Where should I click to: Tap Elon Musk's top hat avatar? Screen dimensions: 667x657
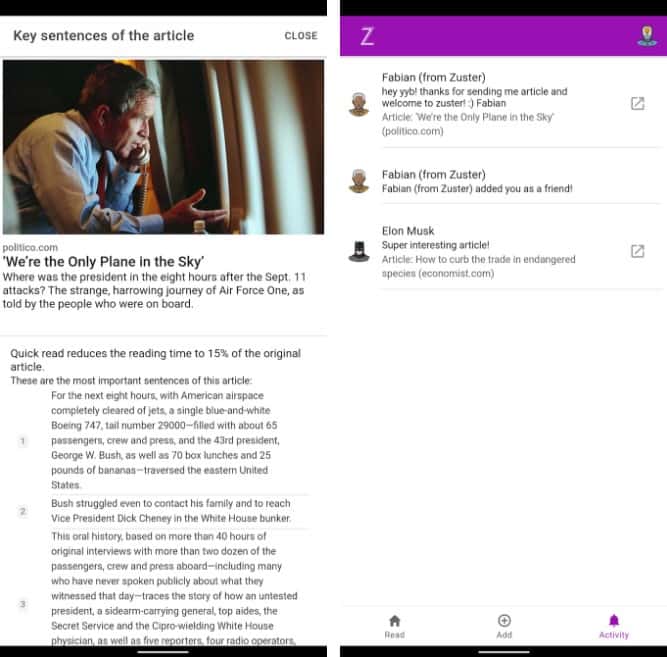tap(359, 251)
